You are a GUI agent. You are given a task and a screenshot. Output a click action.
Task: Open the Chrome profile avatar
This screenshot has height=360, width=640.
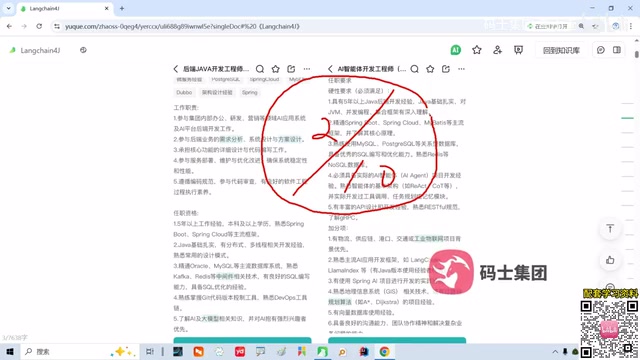click(x=616, y=26)
